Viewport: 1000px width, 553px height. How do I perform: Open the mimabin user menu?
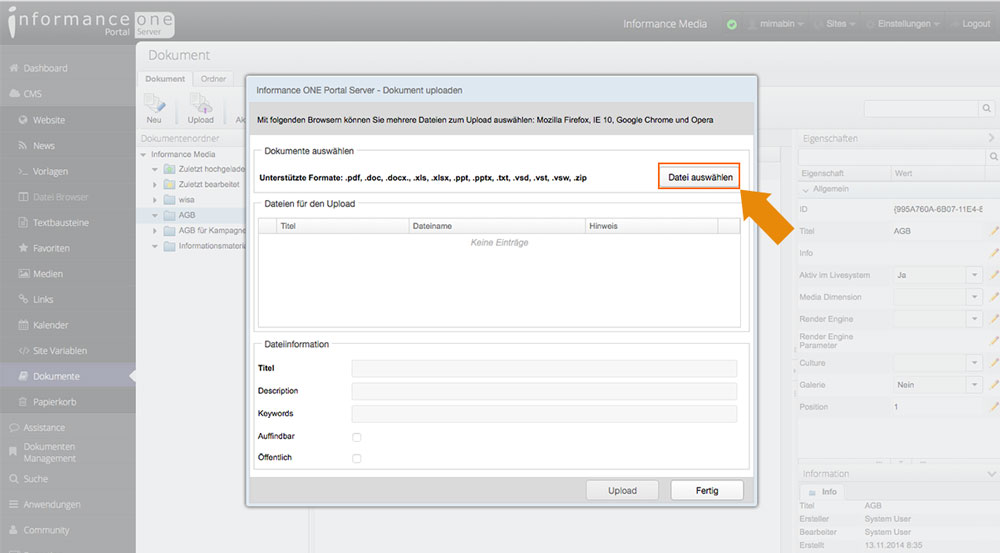coord(776,24)
